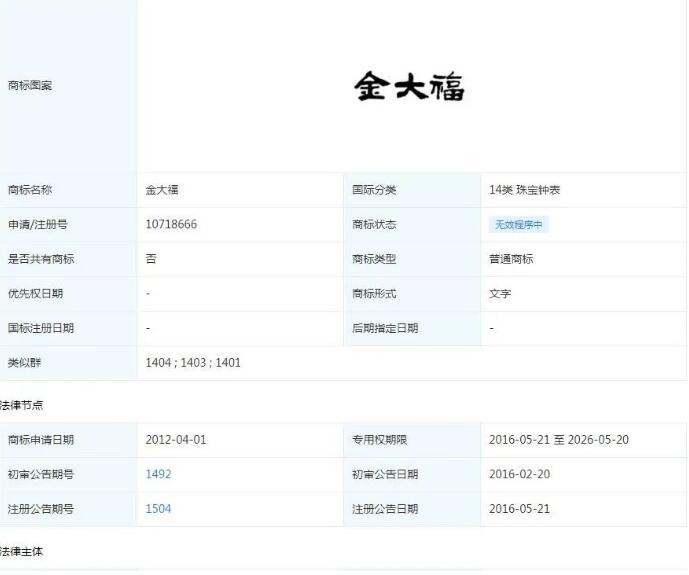Screen dimensions: 689x575
Task: Open registration announcement issue 1504 link
Action: pos(158,509)
